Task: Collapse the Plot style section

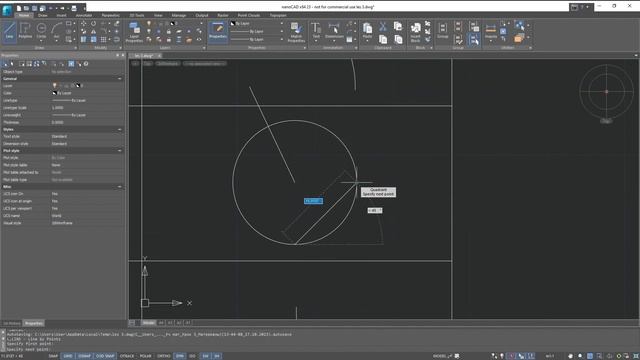Action: point(120,151)
